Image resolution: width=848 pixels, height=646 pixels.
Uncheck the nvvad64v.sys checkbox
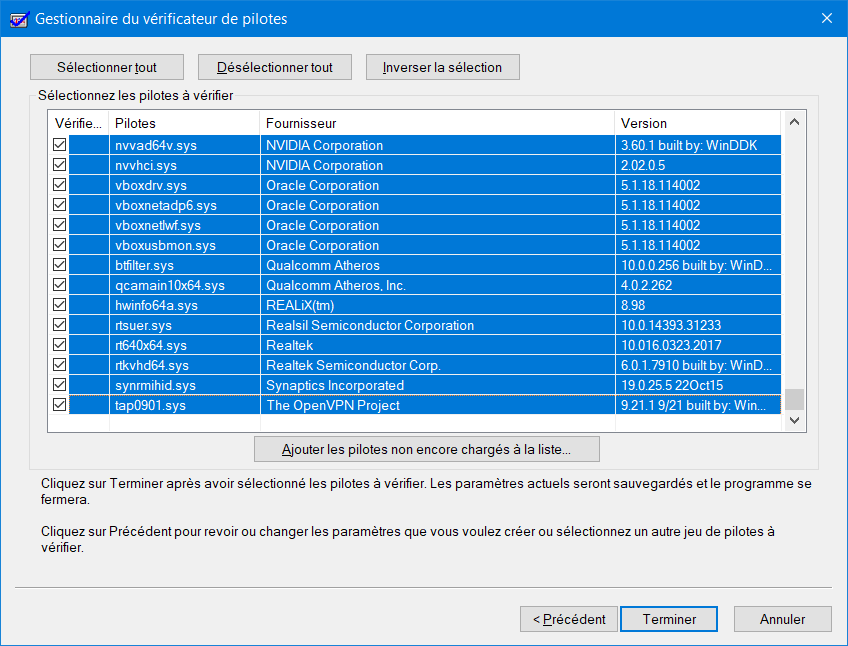point(59,144)
